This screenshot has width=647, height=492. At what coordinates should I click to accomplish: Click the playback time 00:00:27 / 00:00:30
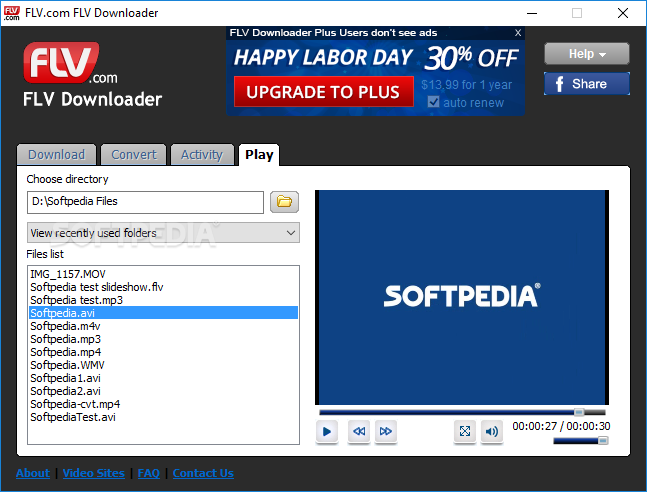click(x=561, y=426)
